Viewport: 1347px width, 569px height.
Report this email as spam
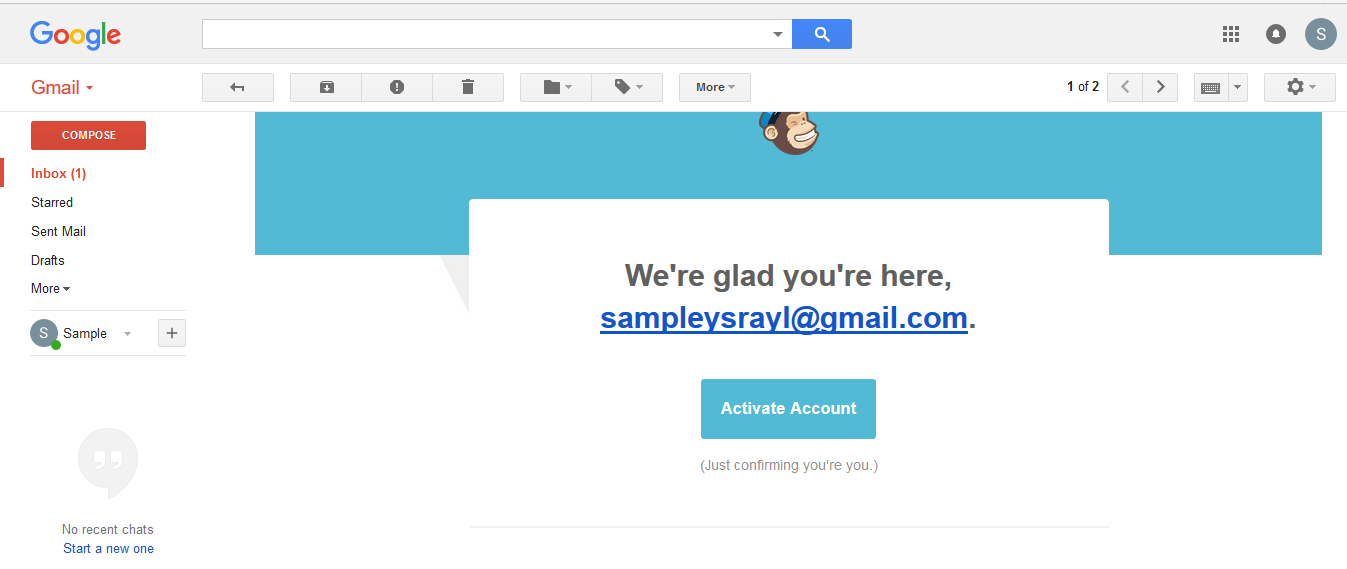point(397,87)
